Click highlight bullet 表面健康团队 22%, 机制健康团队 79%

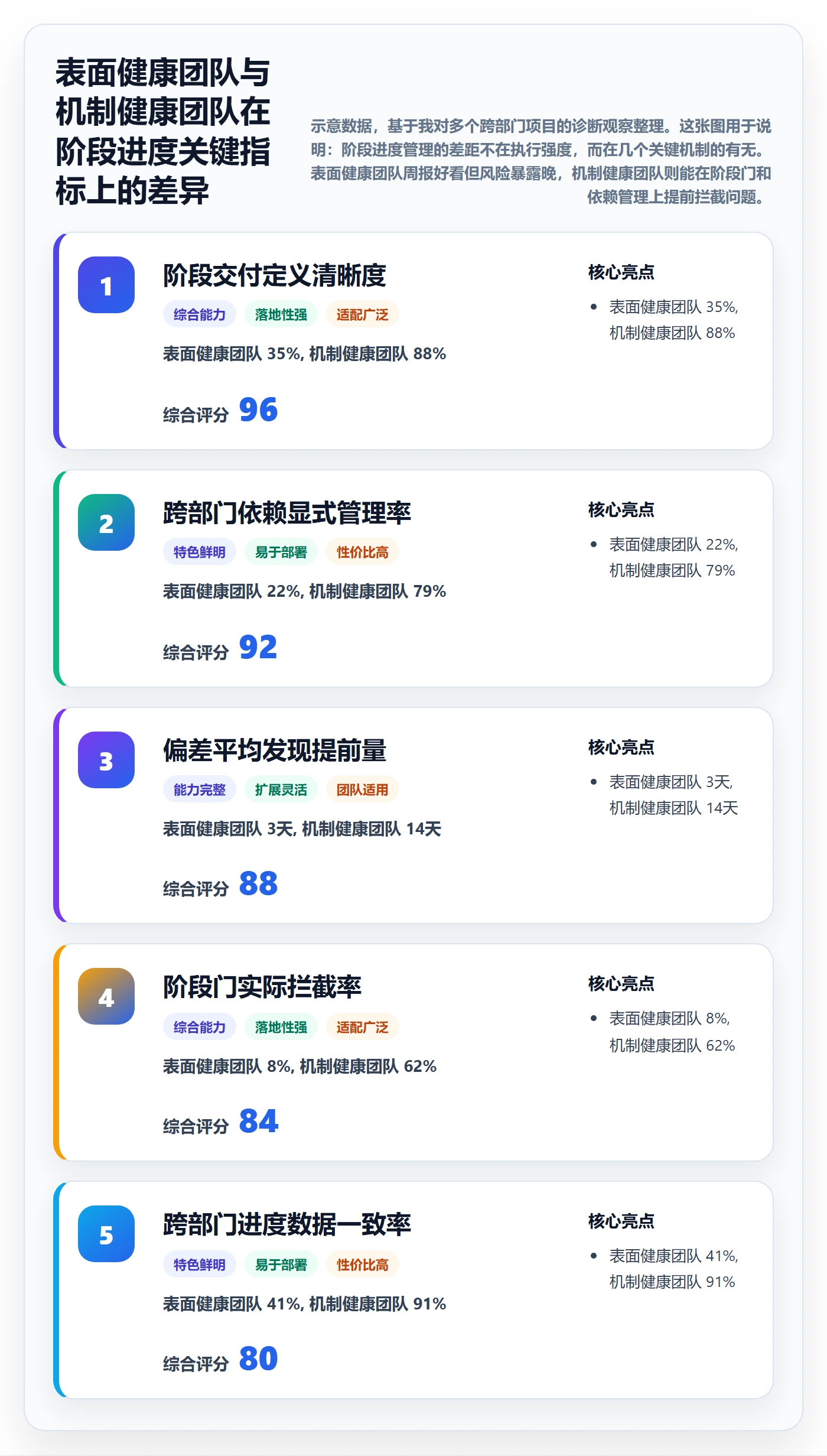674,557
